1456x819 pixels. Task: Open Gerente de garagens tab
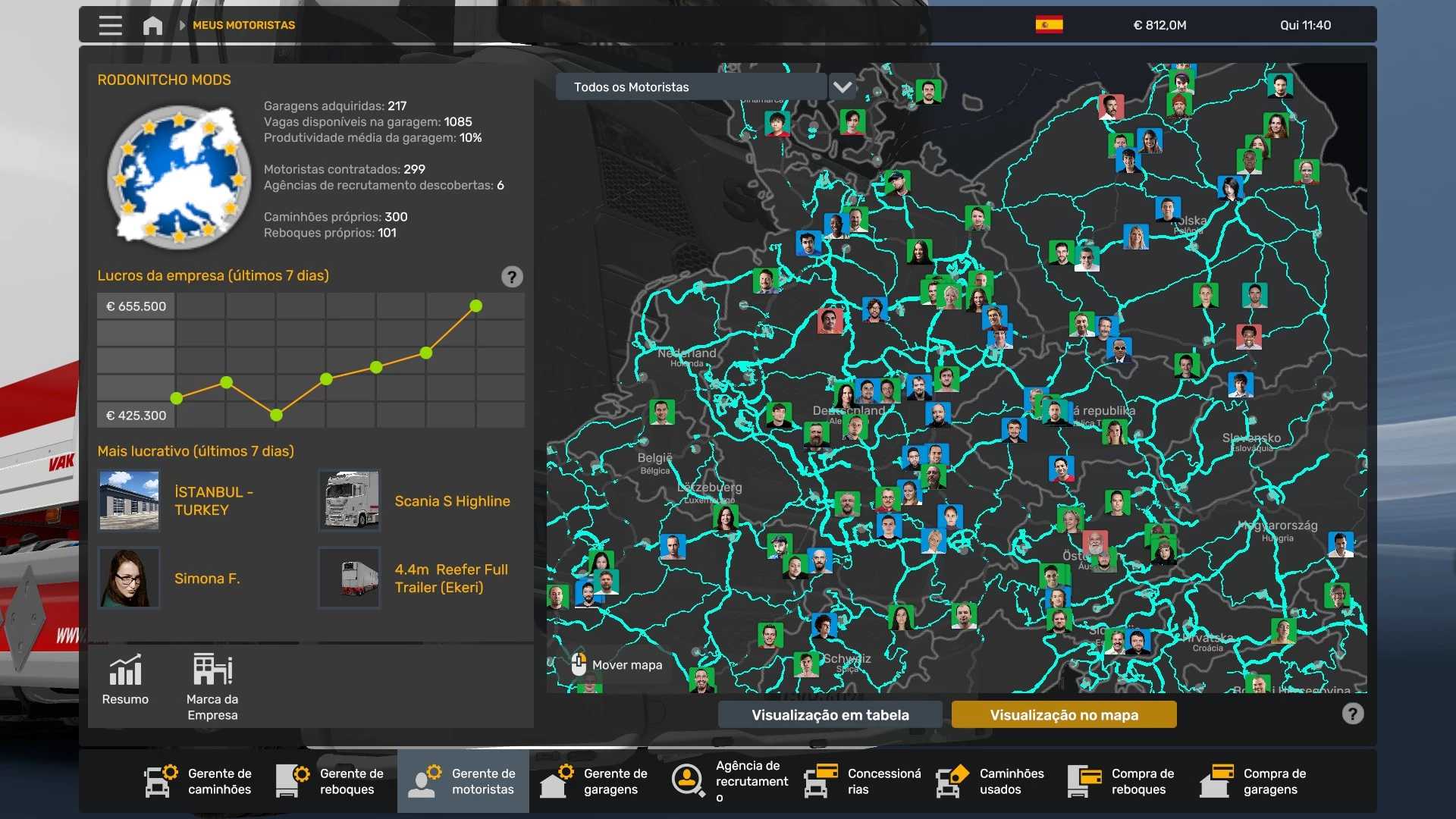(595, 781)
